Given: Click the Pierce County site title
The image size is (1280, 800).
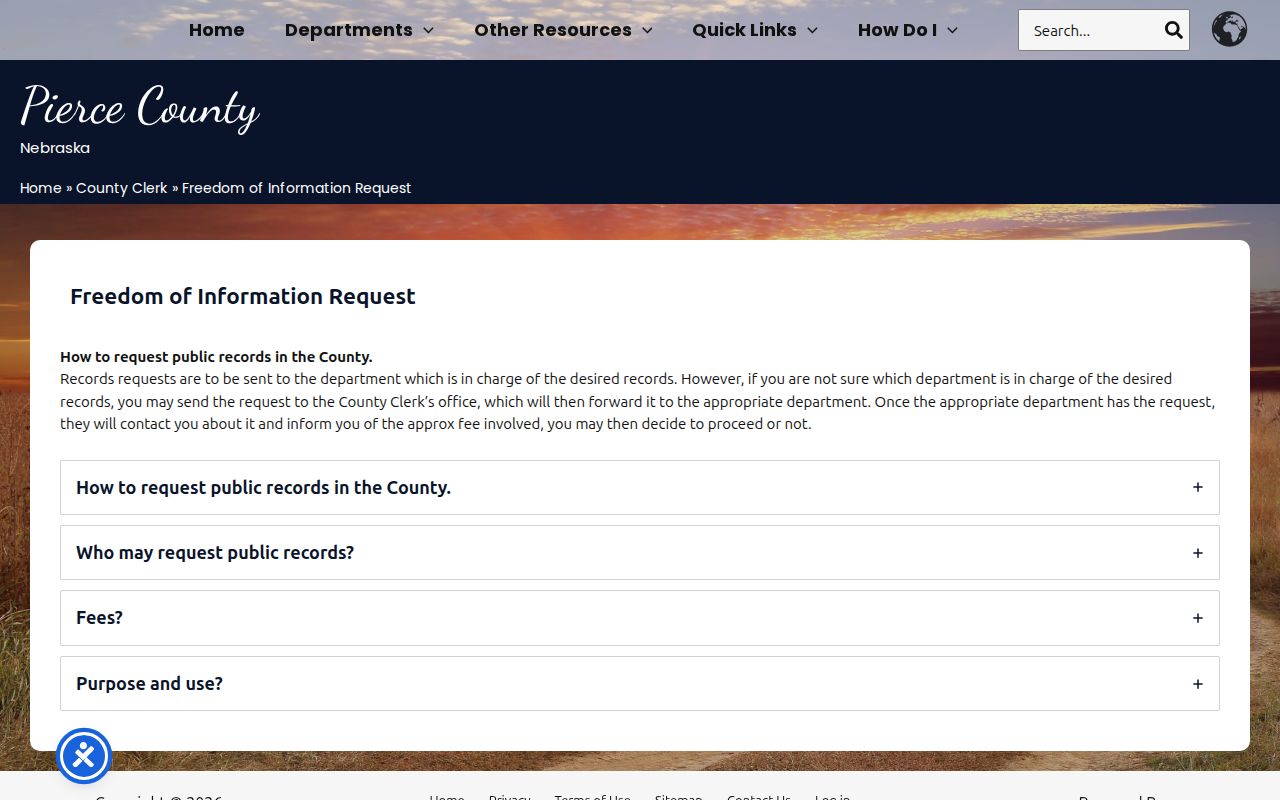Looking at the screenshot, I should point(140,107).
